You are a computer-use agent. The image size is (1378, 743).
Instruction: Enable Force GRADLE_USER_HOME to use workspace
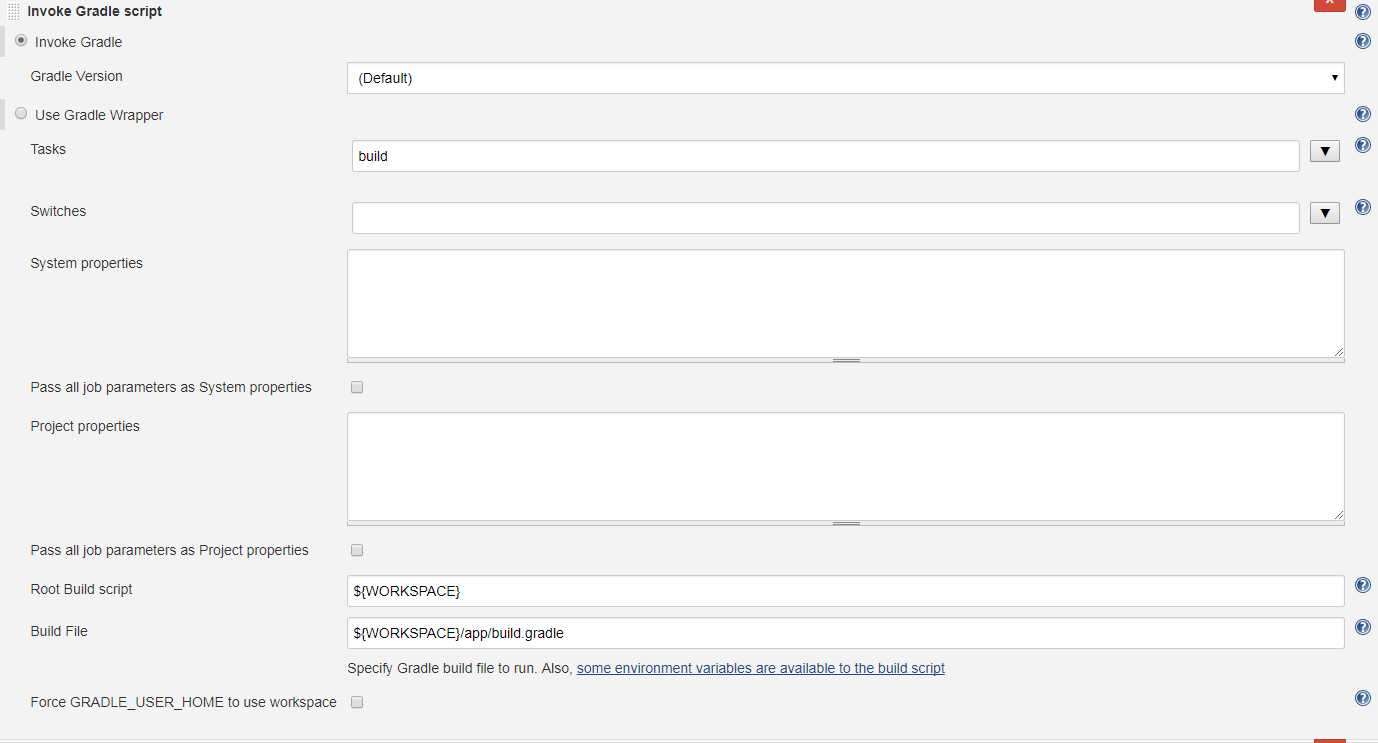(357, 702)
